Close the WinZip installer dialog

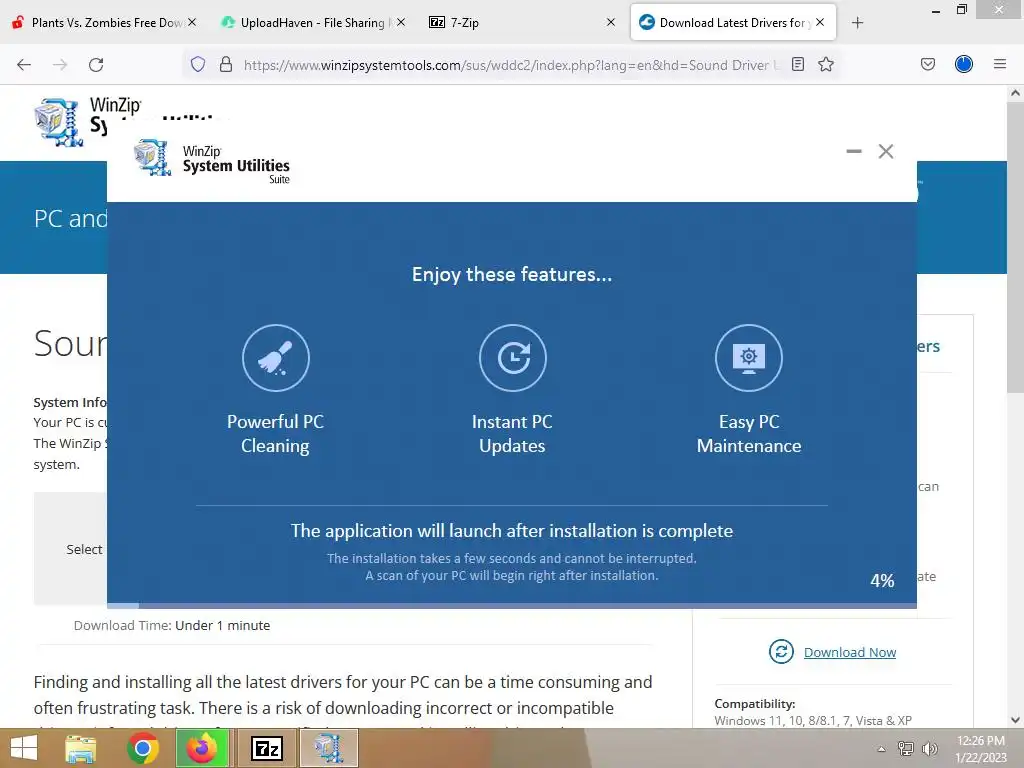point(886,151)
